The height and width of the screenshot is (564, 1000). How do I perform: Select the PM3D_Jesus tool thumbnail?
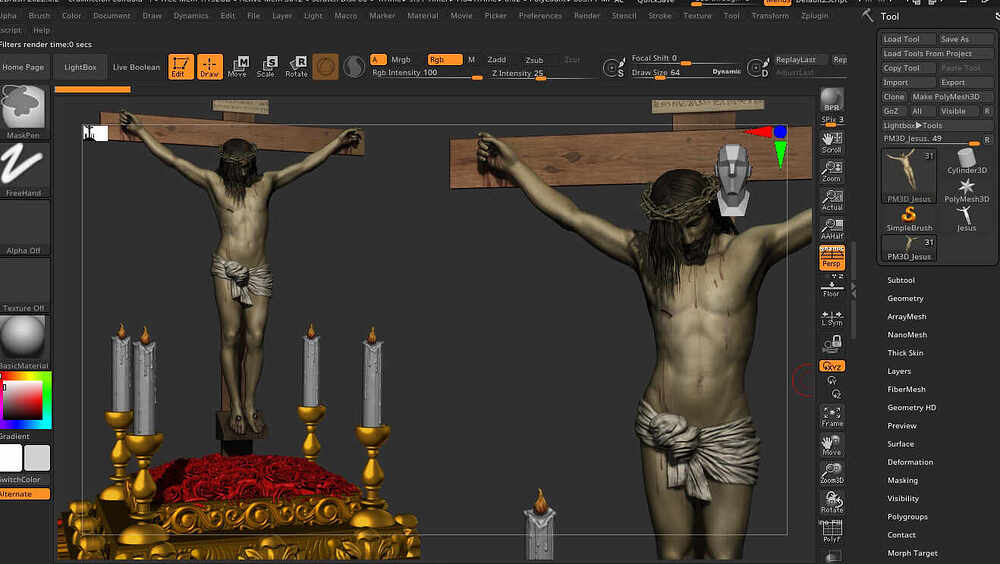909,176
